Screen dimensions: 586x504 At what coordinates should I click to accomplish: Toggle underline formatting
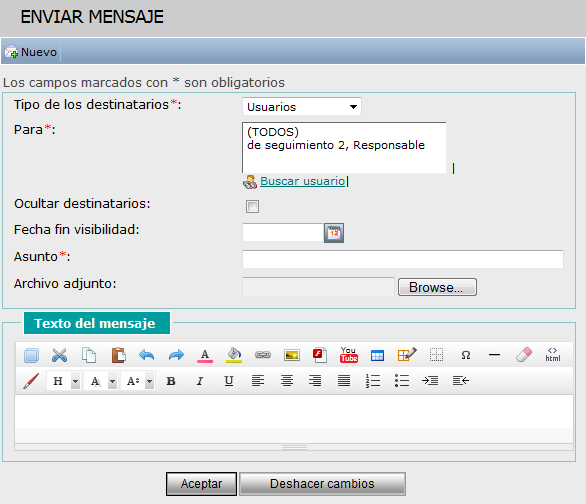[x=229, y=381]
